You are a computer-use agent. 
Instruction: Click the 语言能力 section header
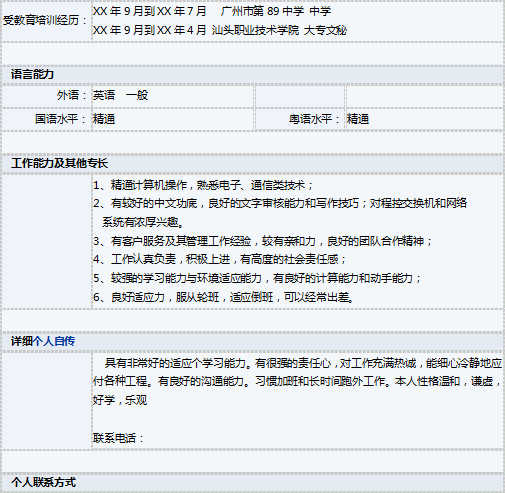coord(32,74)
